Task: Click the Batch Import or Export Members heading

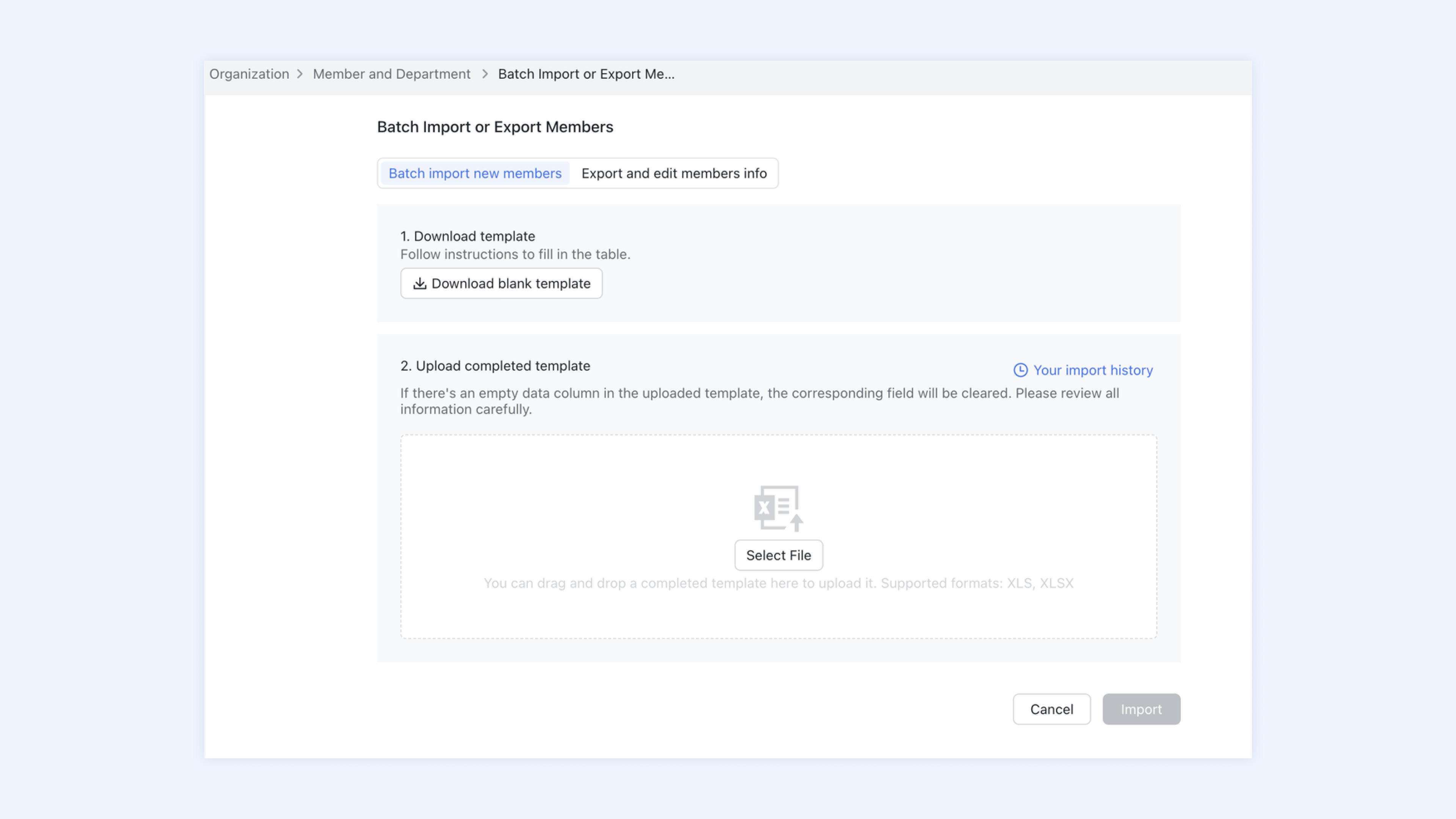Action: point(494,127)
